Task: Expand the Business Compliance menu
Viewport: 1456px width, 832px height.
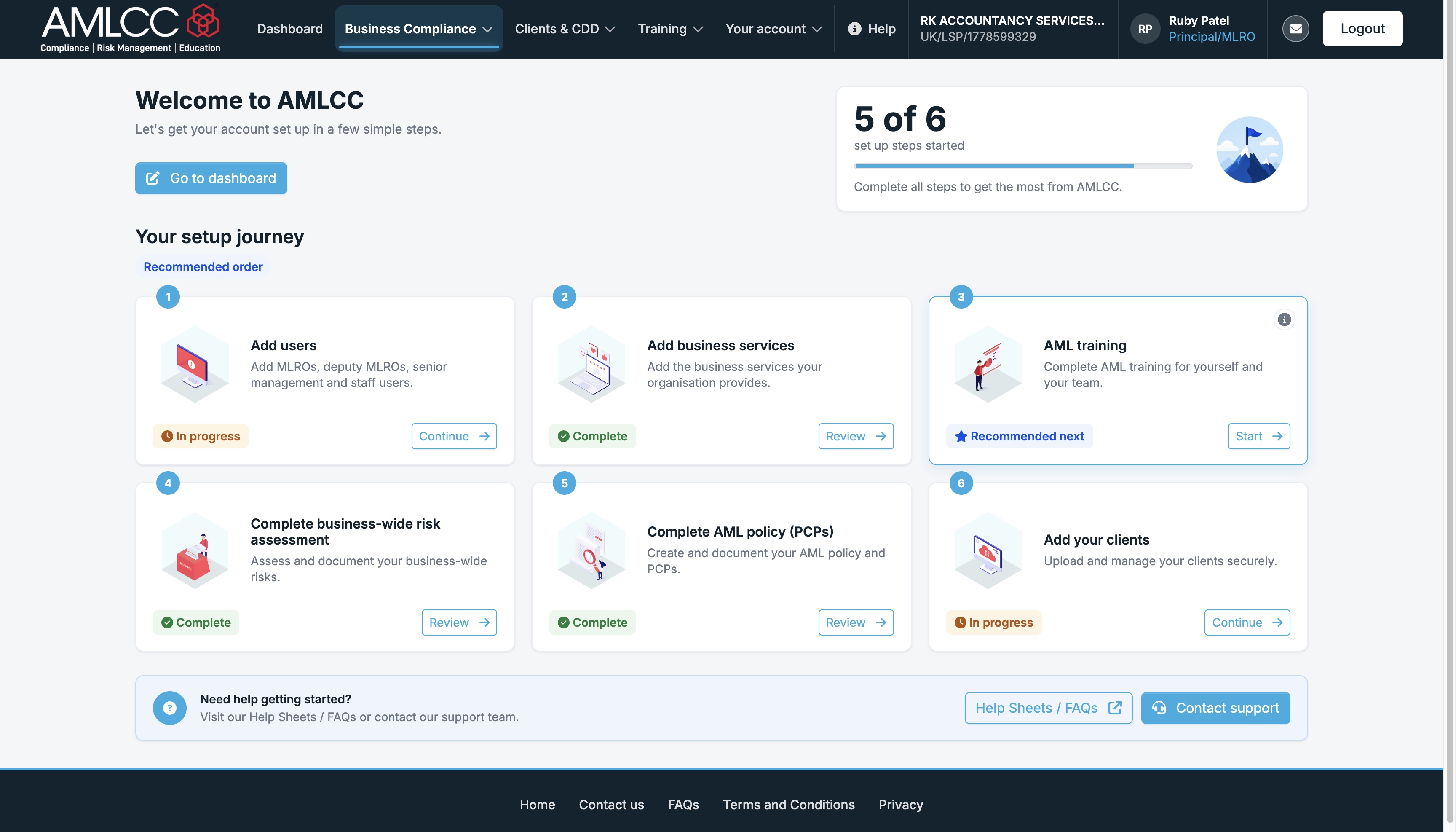Action: tap(419, 29)
